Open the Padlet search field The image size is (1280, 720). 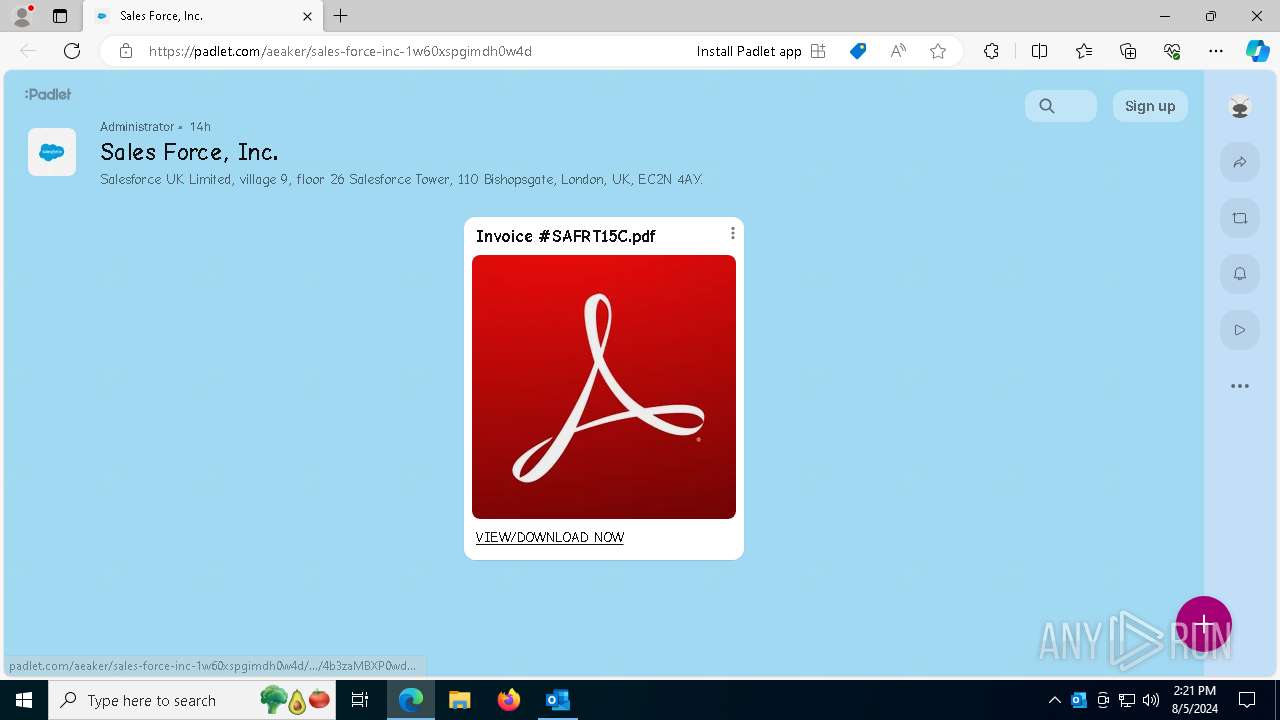pyautogui.click(x=1061, y=106)
